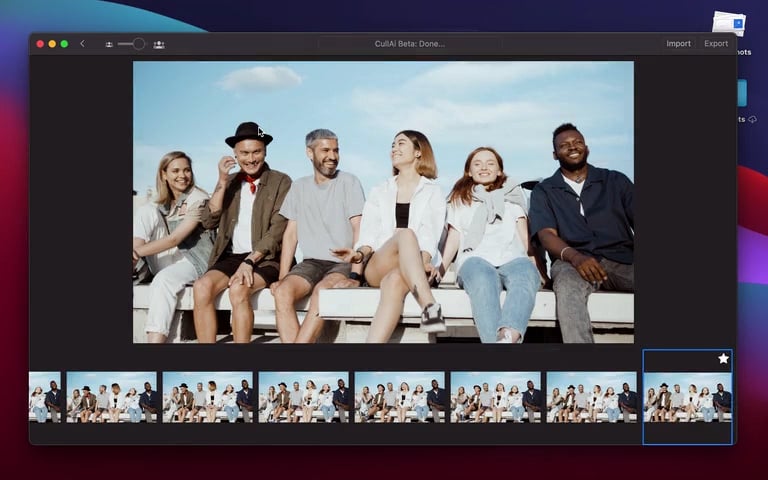768x480 pixels.
Task: Click the cloud download icon on desktop
Action: 752,119
